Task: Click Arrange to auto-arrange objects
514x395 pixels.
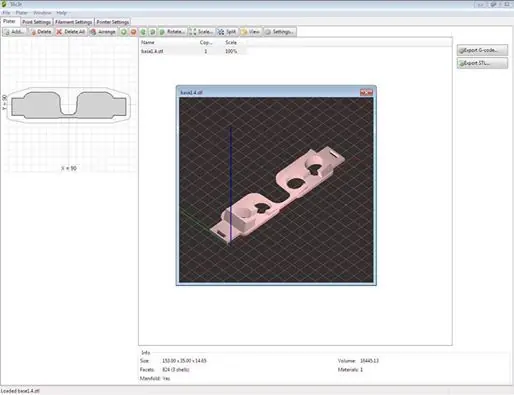Action: (x=103, y=32)
